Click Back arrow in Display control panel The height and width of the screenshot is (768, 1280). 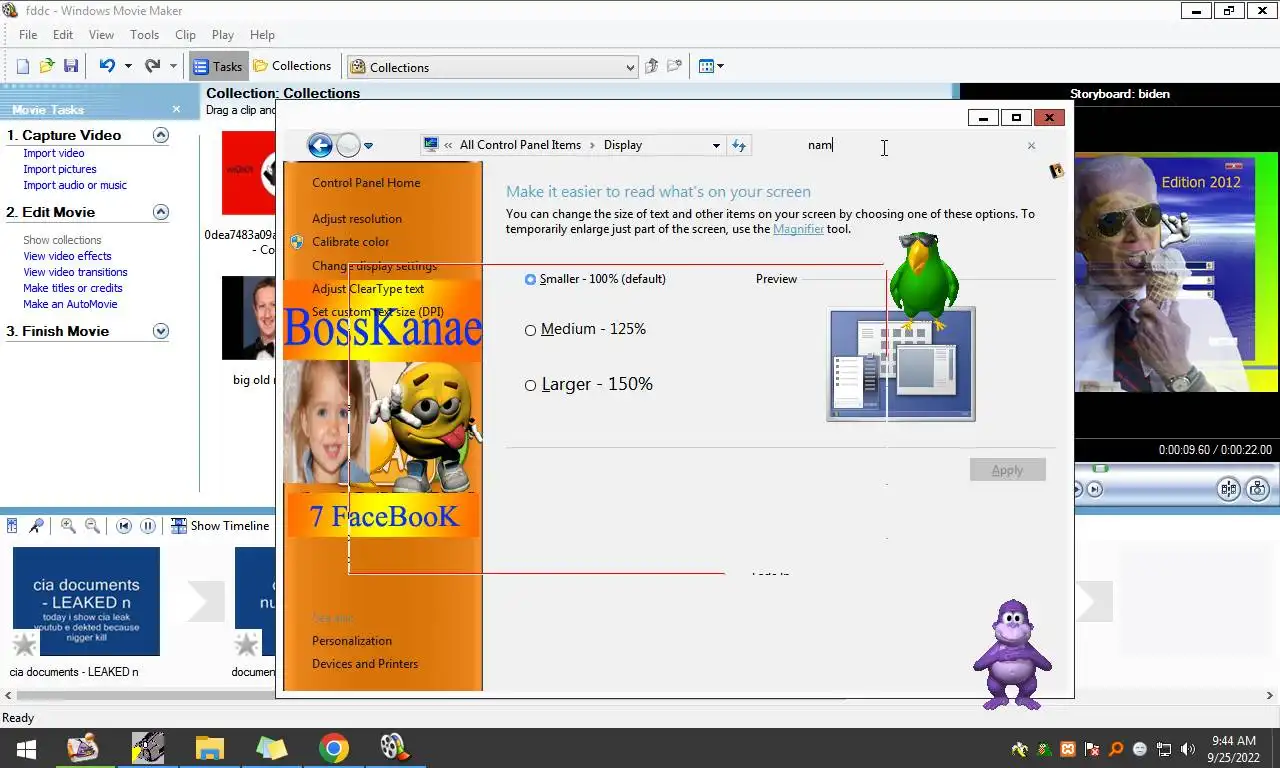coord(320,145)
